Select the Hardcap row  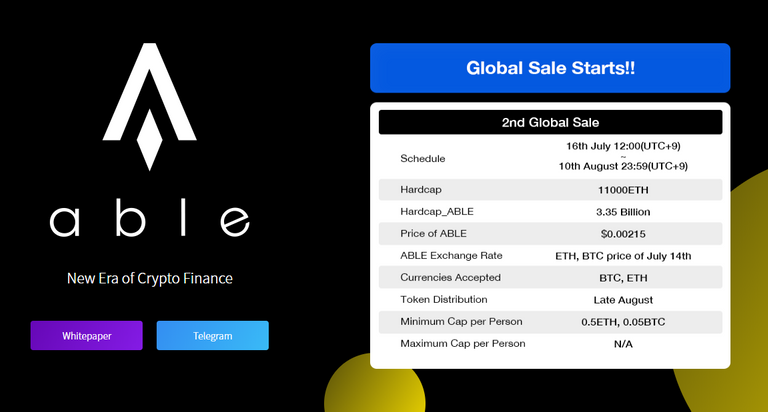pyautogui.click(x=550, y=190)
